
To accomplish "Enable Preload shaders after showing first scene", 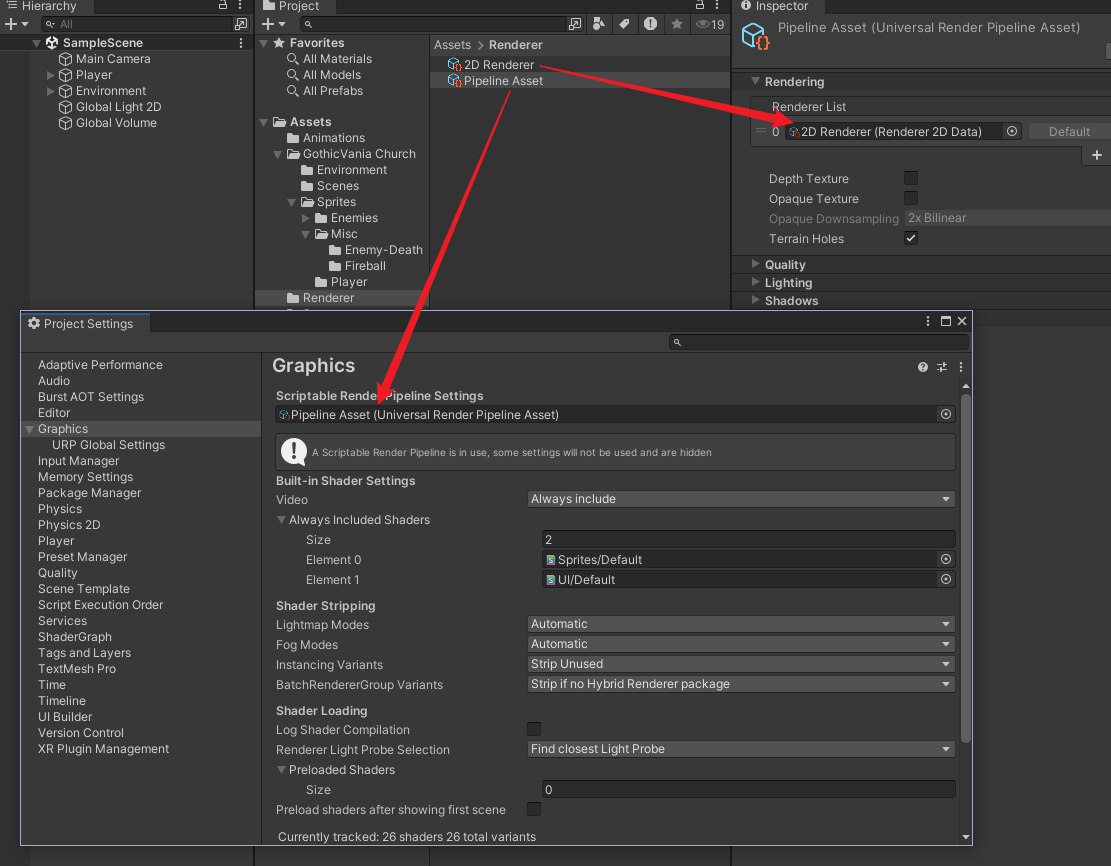I will [534, 809].
